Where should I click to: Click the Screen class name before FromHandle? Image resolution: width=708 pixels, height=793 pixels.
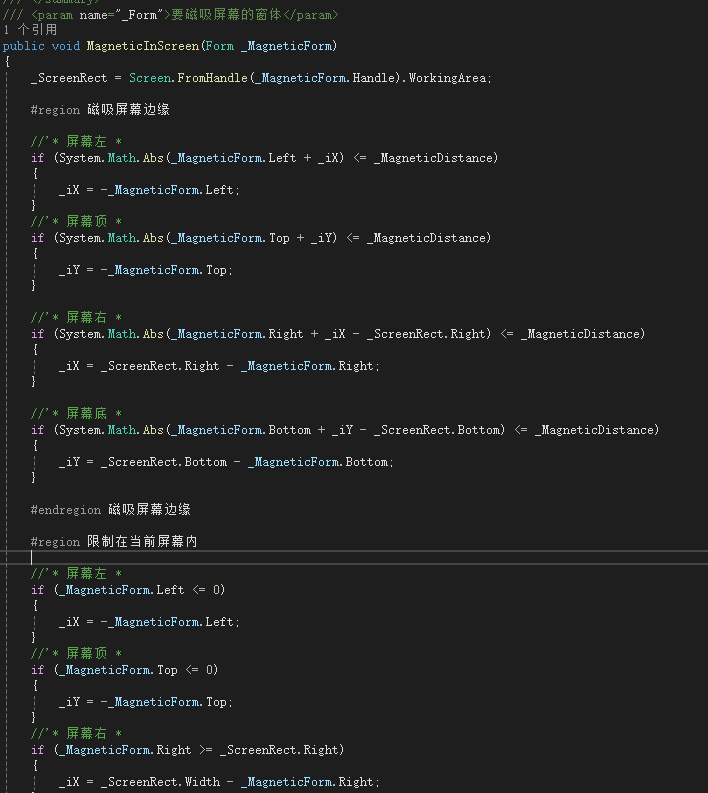[x=150, y=78]
